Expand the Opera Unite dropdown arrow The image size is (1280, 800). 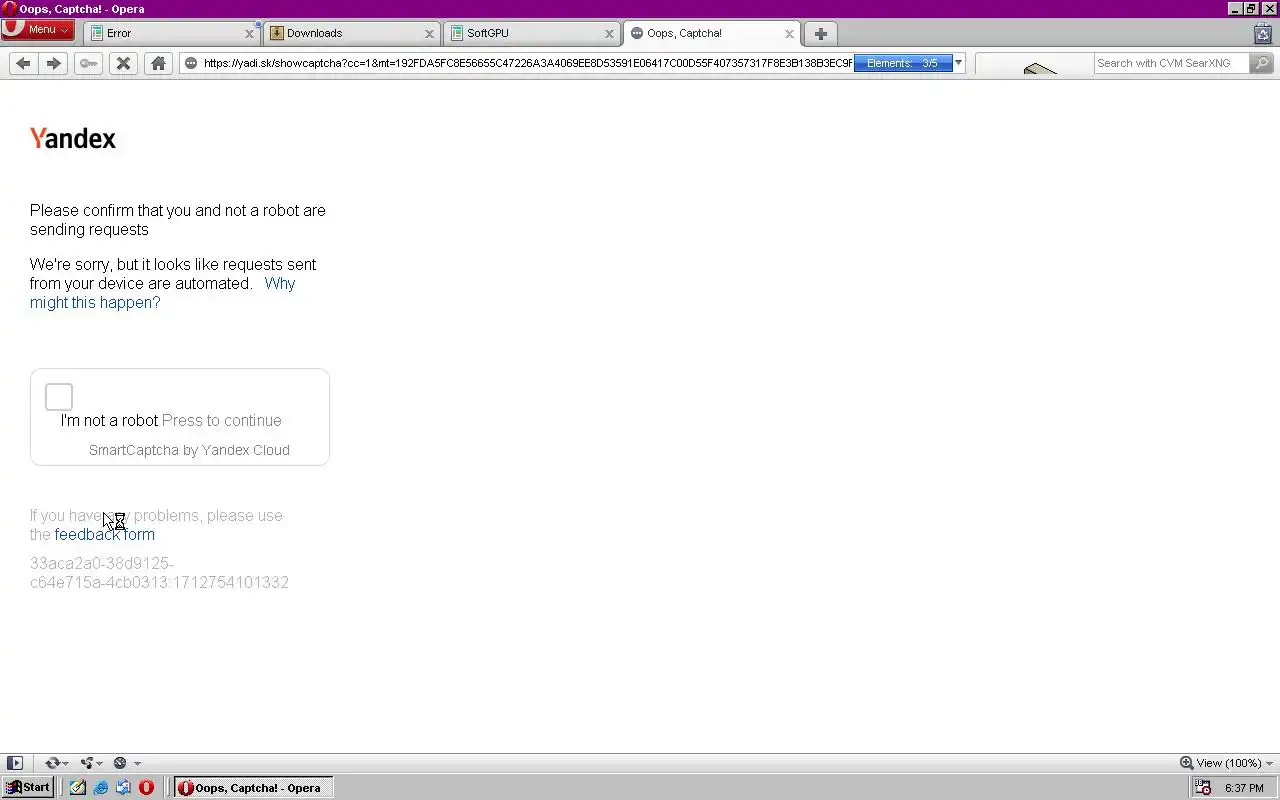click(101, 763)
